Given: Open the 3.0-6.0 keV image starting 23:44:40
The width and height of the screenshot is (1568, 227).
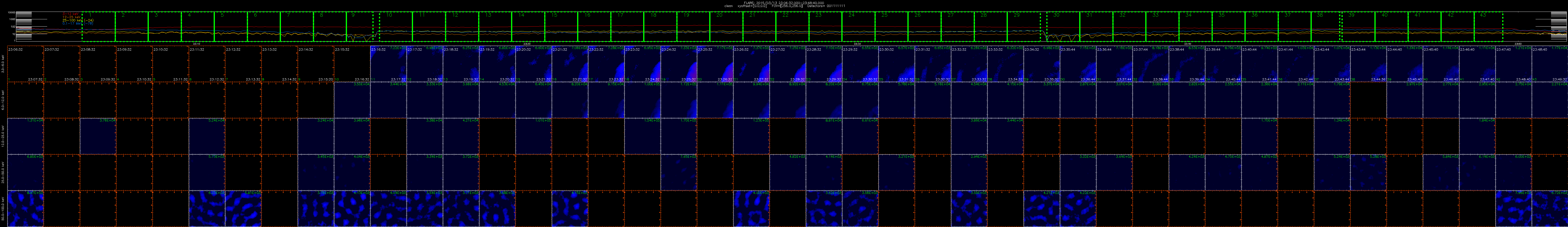Looking at the screenshot, I should click(1405, 64).
